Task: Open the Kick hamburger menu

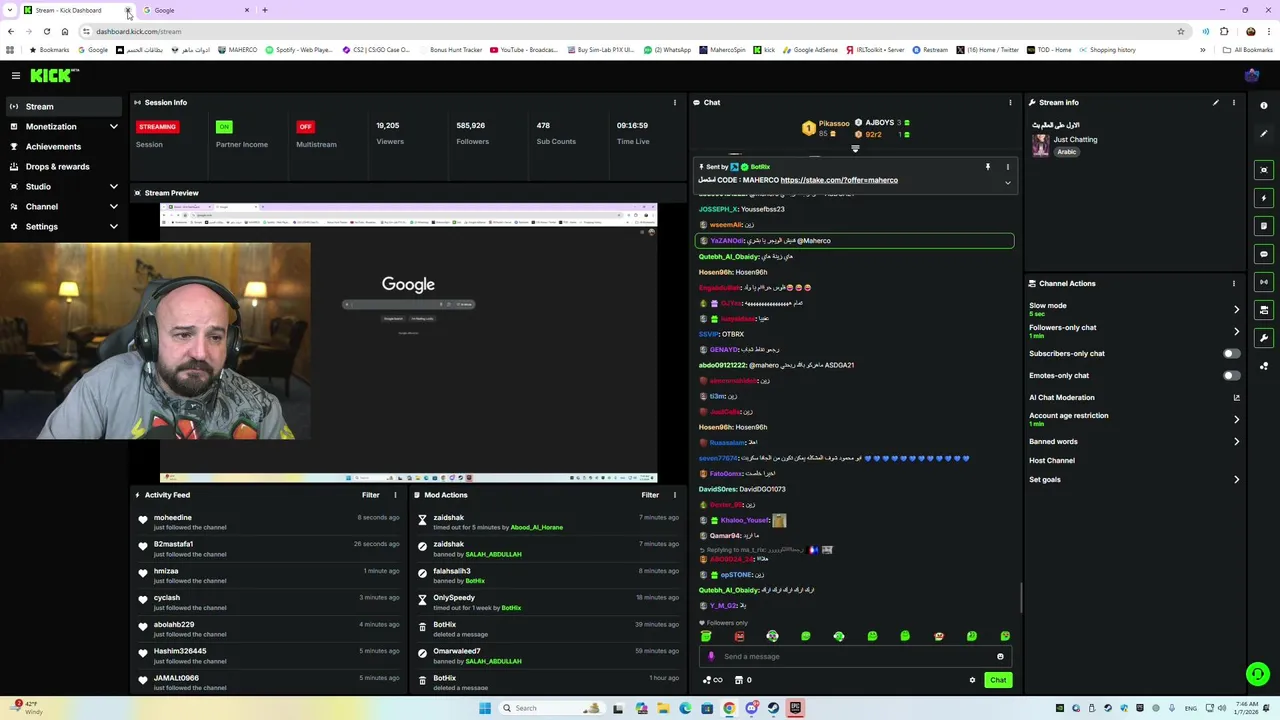Action: tap(16, 75)
